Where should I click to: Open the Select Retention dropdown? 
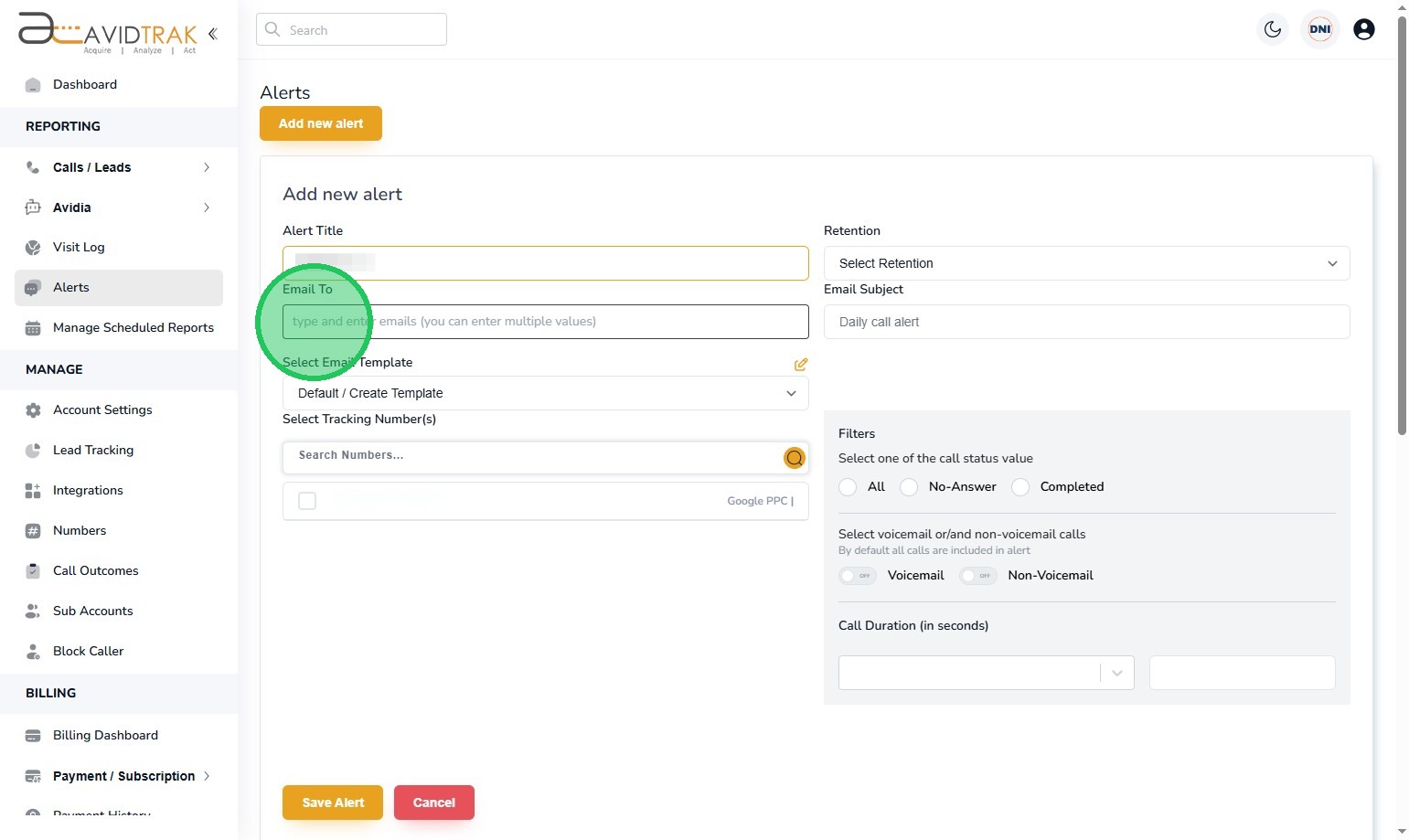(x=1086, y=263)
